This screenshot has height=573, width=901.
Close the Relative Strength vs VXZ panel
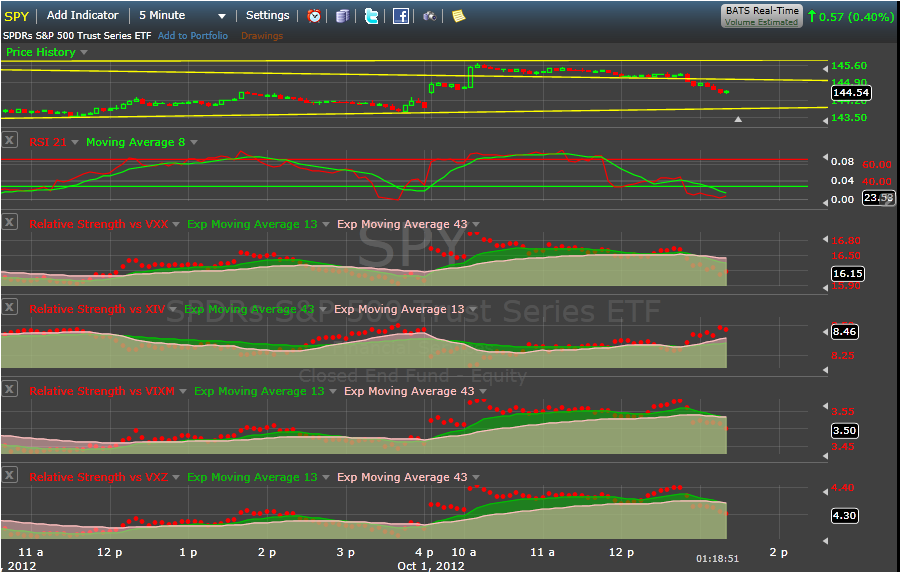pyautogui.click(x=10, y=475)
